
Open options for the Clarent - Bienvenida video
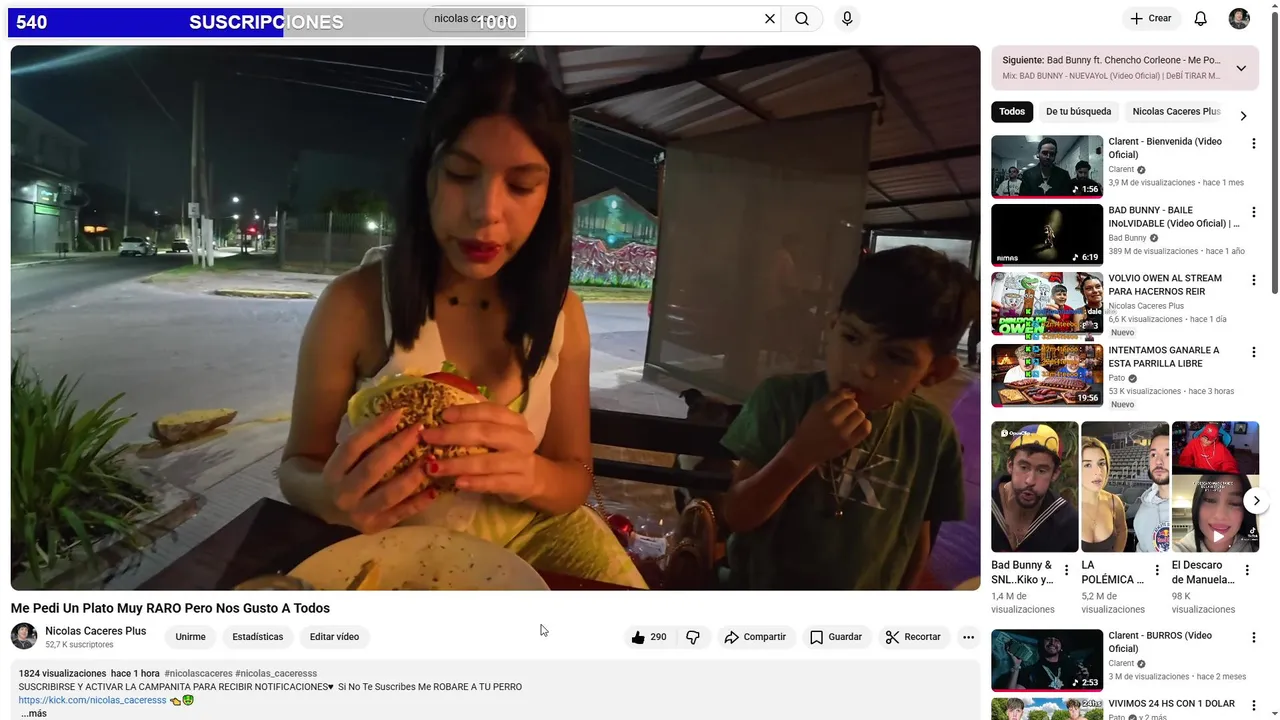(x=1253, y=144)
